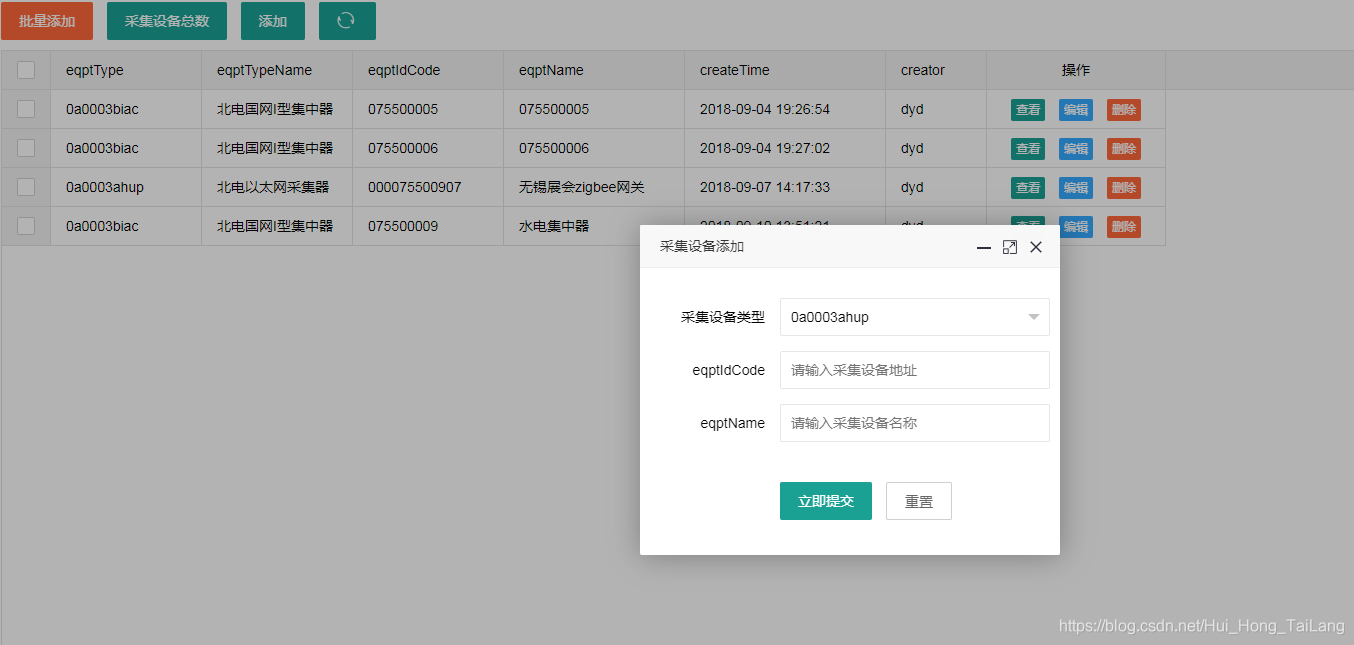
Task: Check the row checkbox for 075500009
Action: point(26,226)
